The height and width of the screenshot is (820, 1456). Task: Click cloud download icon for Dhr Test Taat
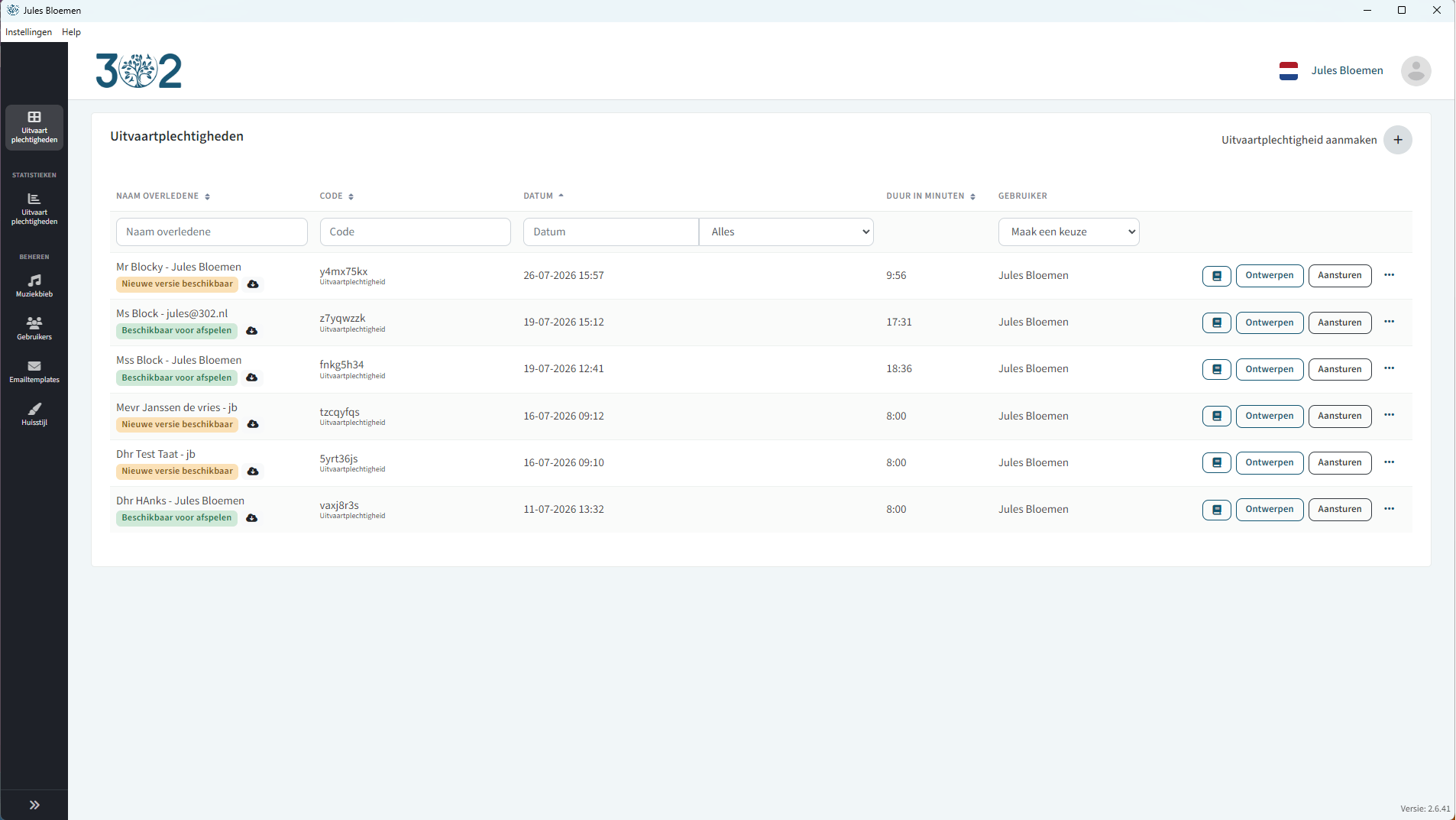point(253,472)
